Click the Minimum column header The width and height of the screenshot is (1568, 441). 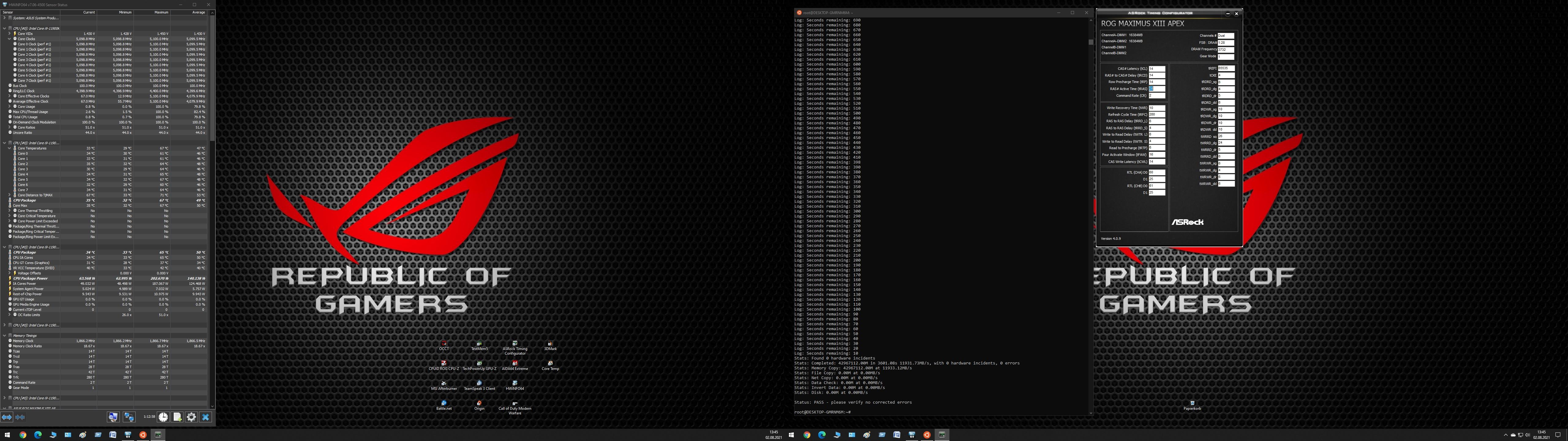[115, 12]
